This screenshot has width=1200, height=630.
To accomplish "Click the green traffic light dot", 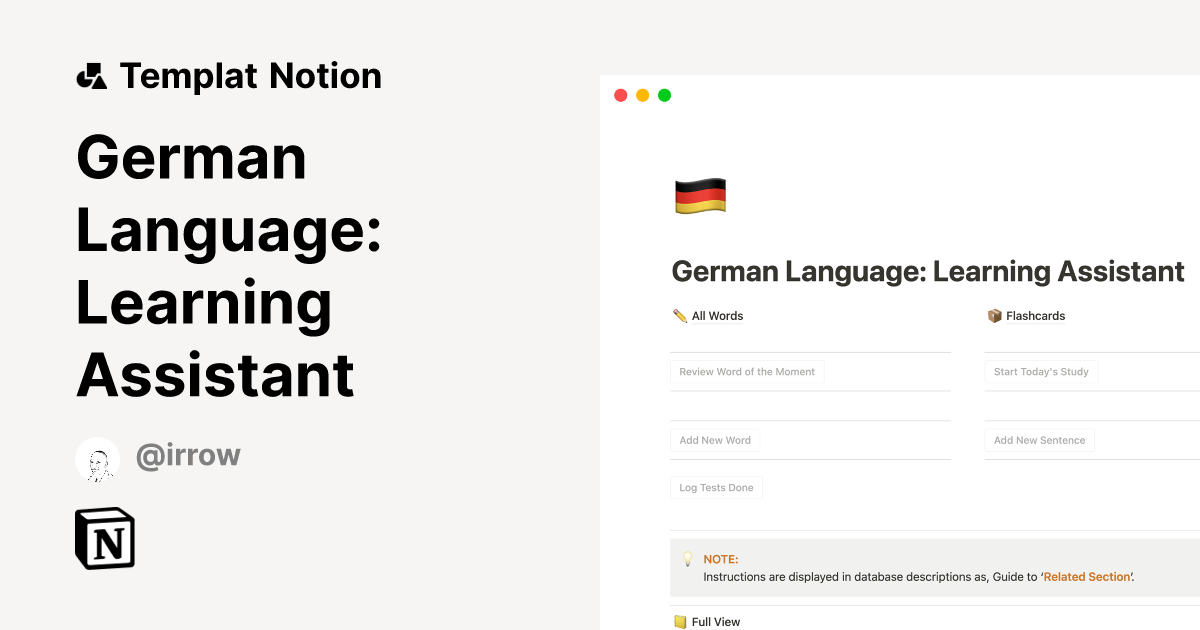I will [664, 95].
